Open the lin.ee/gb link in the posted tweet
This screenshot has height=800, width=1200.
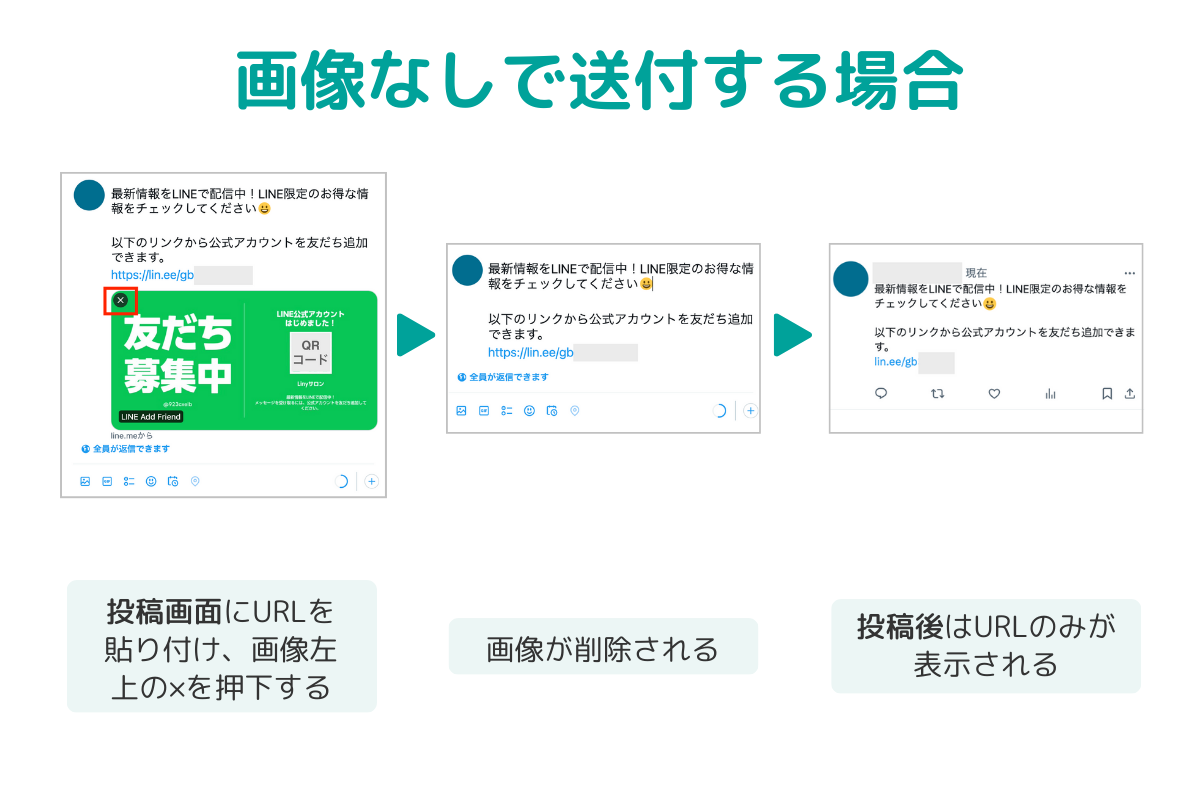tap(896, 362)
